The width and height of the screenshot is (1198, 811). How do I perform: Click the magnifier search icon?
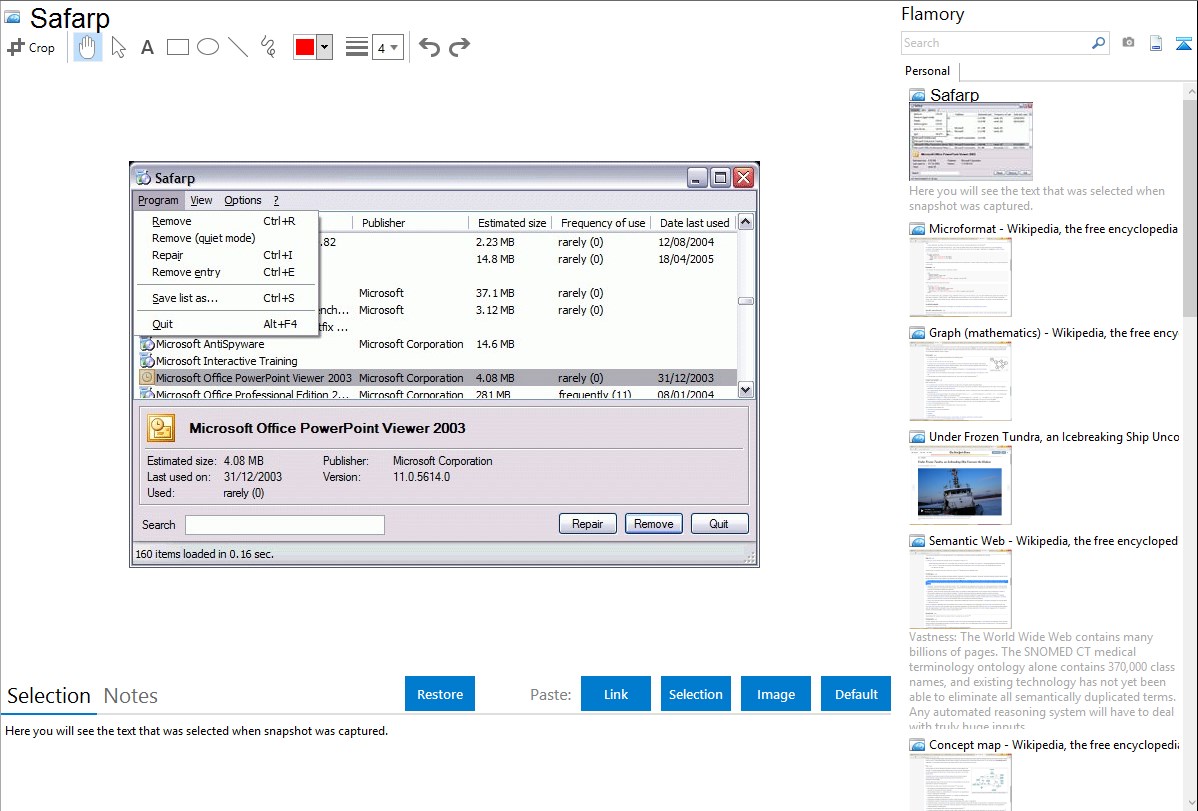pyautogui.click(x=1098, y=43)
